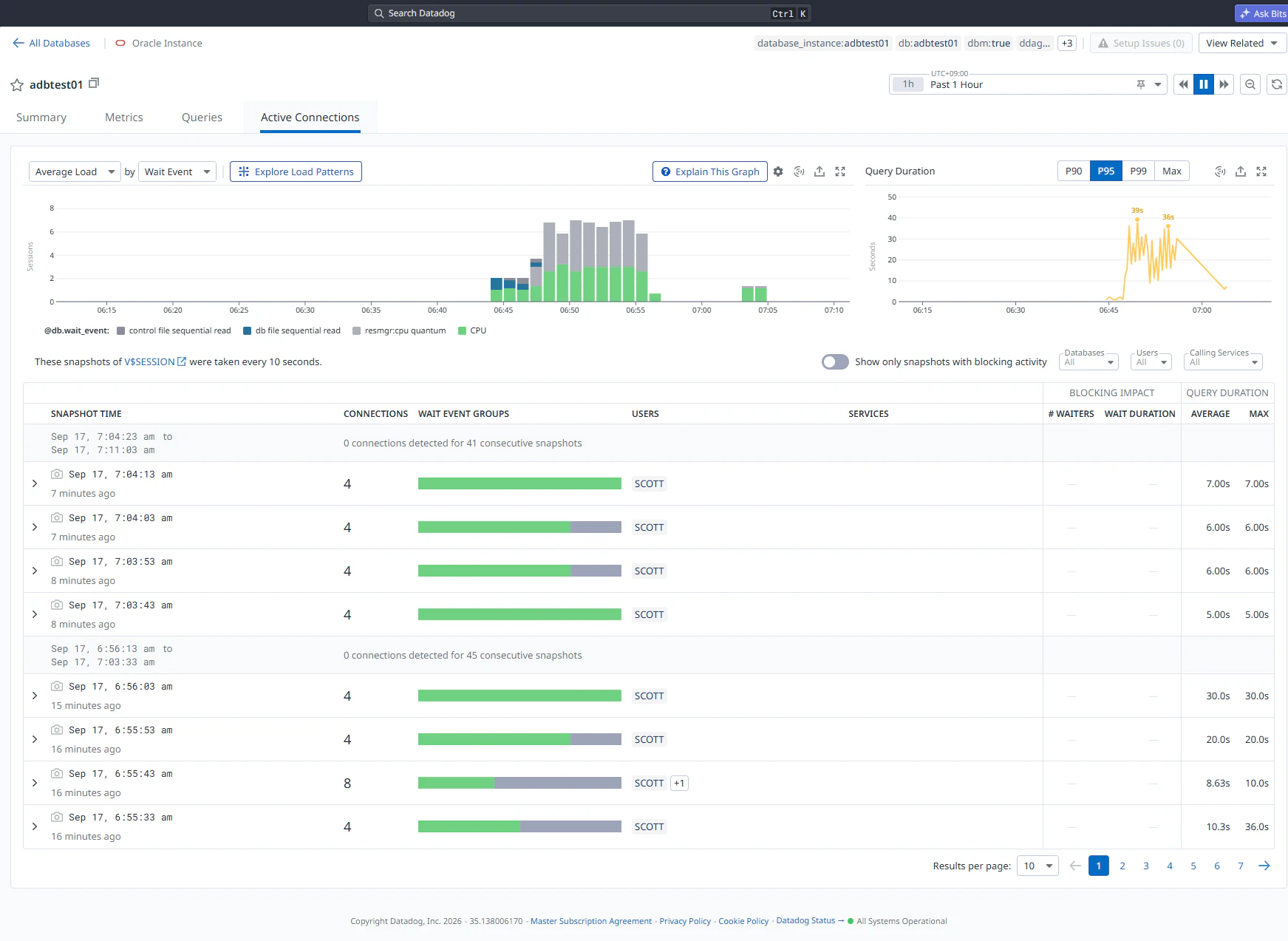The height and width of the screenshot is (941, 1288).
Task: Click wait event bar for 7:04:13 am snapshot
Action: coord(519,483)
